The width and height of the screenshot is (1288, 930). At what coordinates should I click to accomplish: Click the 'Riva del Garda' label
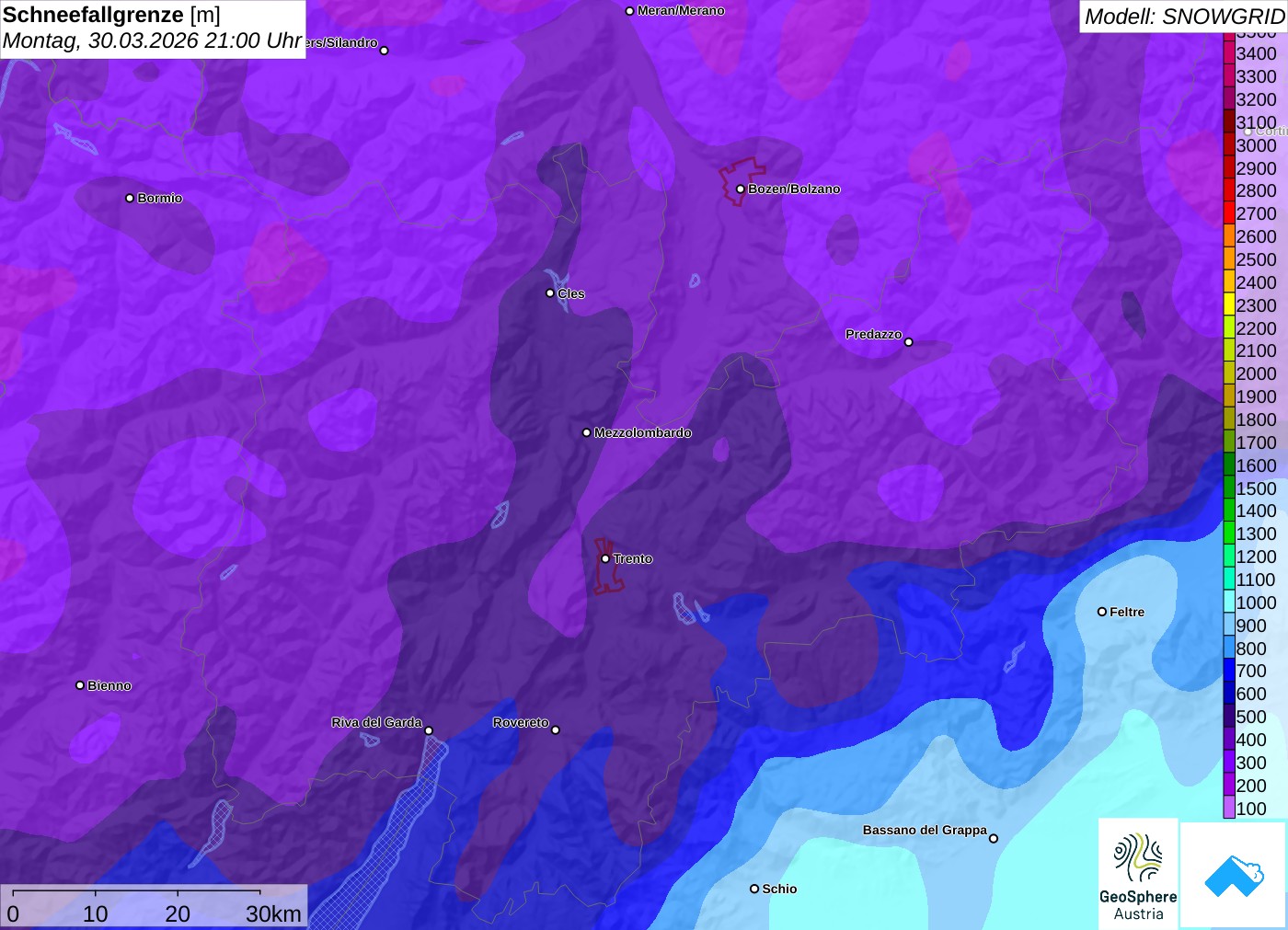(377, 722)
